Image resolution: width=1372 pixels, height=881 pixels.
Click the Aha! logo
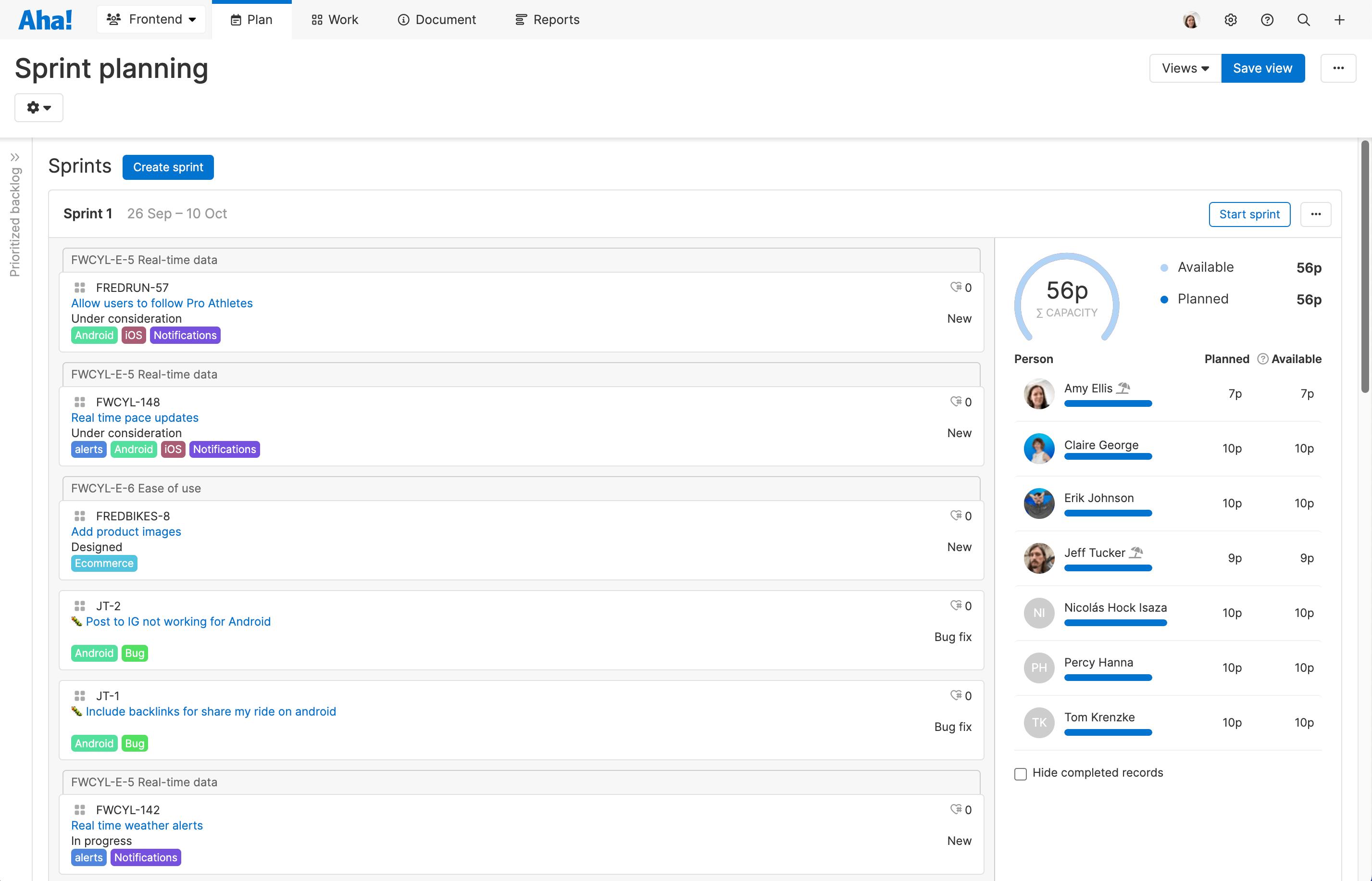coord(45,19)
